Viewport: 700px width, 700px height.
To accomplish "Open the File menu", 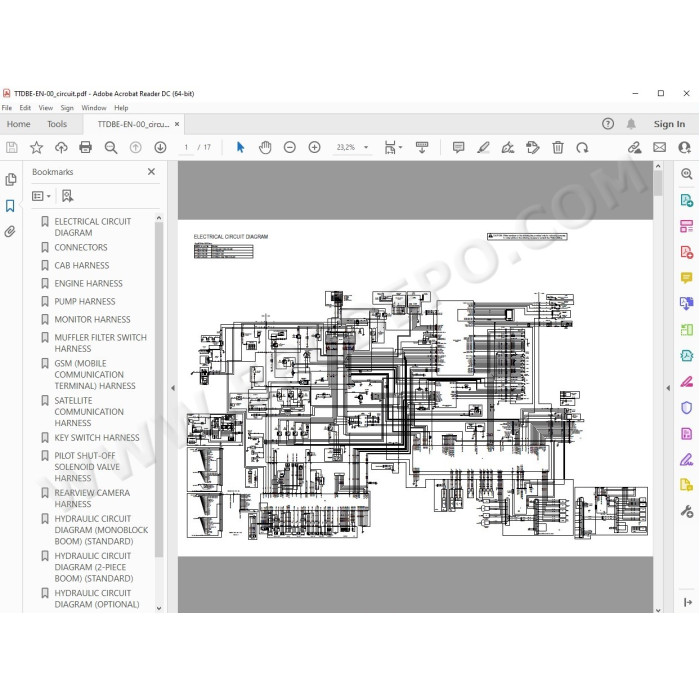I will (7, 108).
